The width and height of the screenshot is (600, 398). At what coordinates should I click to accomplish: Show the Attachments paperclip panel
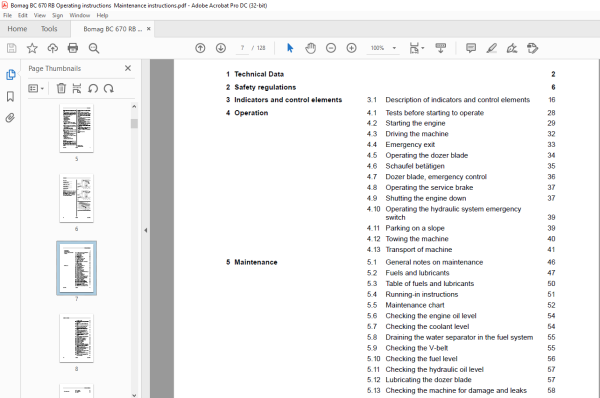point(10,117)
